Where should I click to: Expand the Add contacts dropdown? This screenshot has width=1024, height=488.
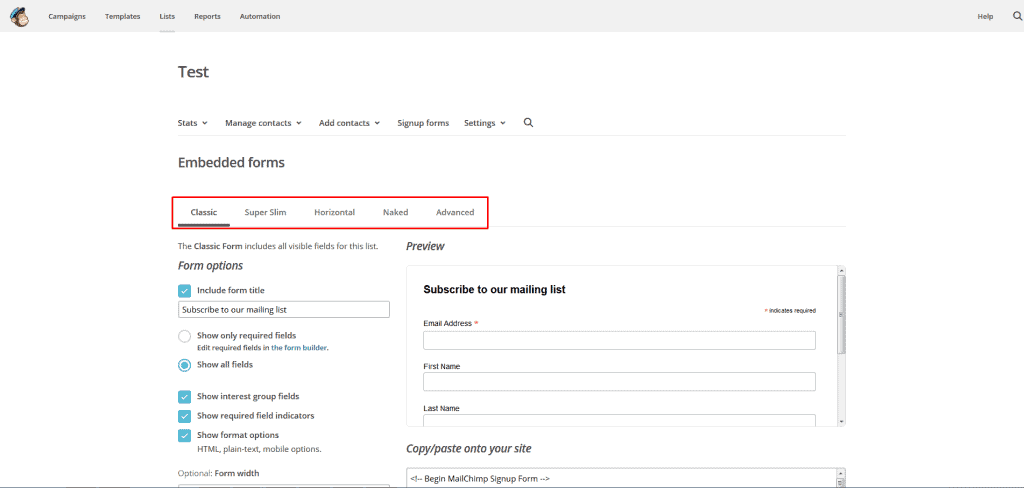click(x=349, y=123)
